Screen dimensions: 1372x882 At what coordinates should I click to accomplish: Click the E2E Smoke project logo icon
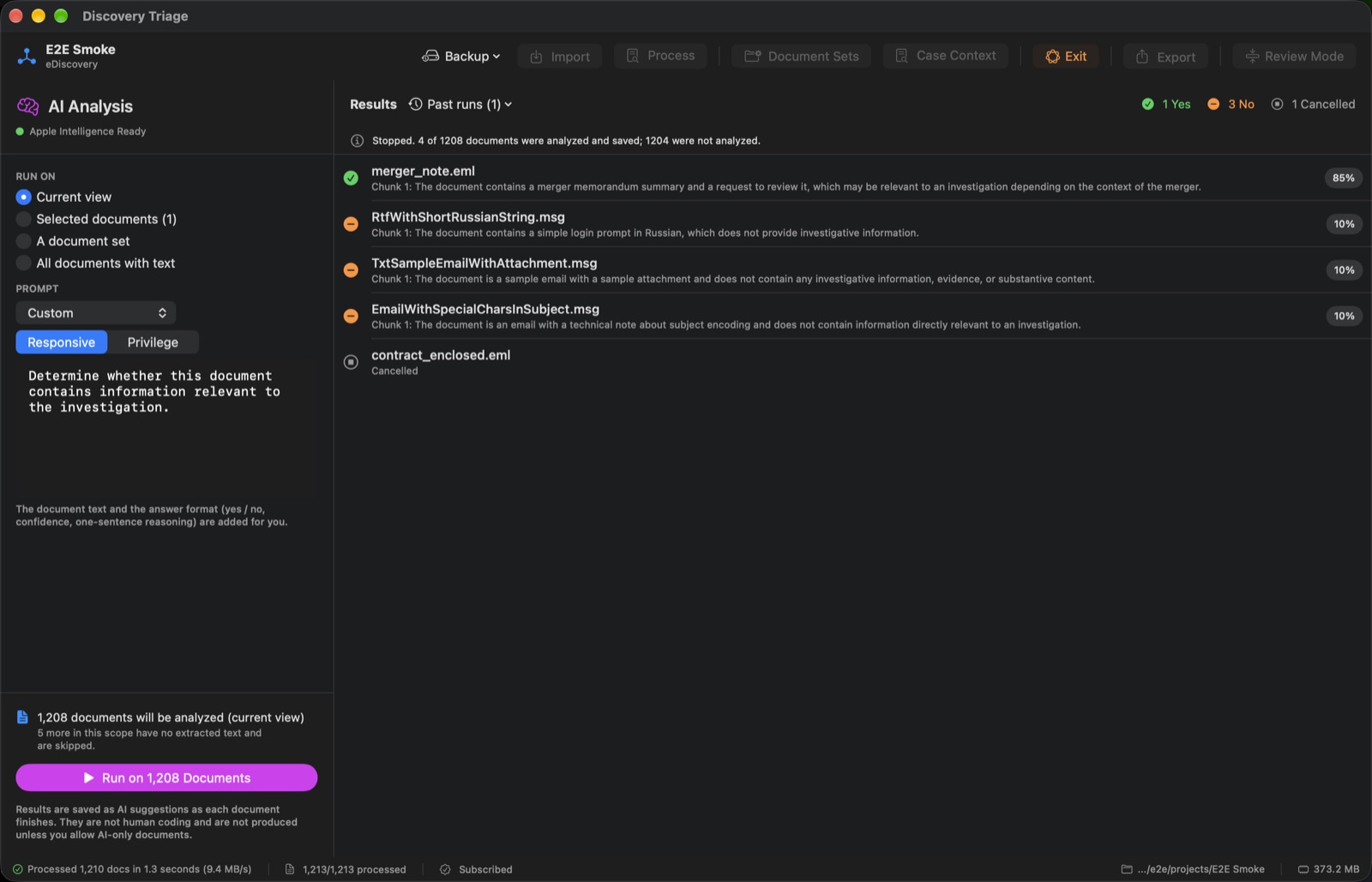click(27, 57)
